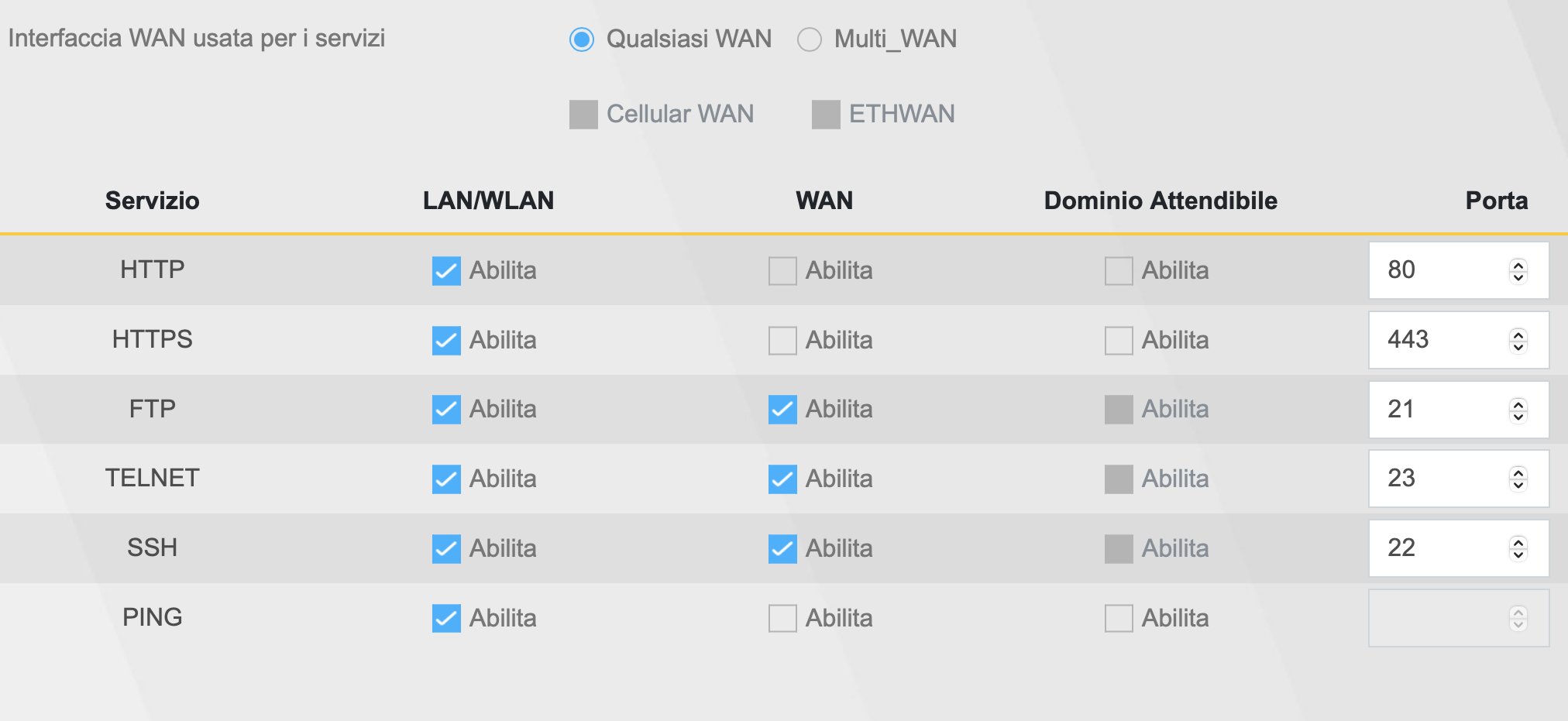
Task: Select the Qualsiasi WAN radio button
Action: (x=582, y=39)
